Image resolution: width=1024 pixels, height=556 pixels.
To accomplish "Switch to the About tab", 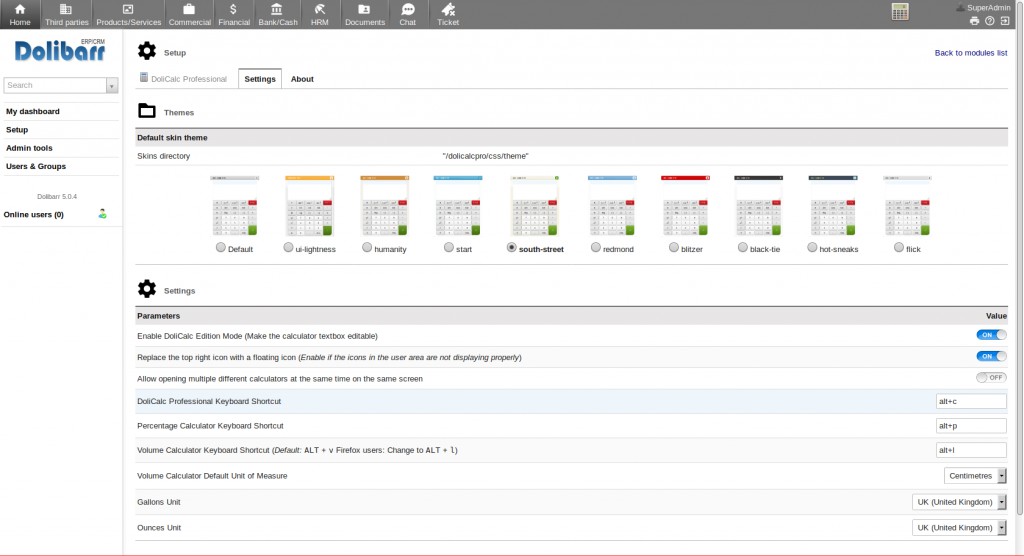I will pyautogui.click(x=302, y=79).
